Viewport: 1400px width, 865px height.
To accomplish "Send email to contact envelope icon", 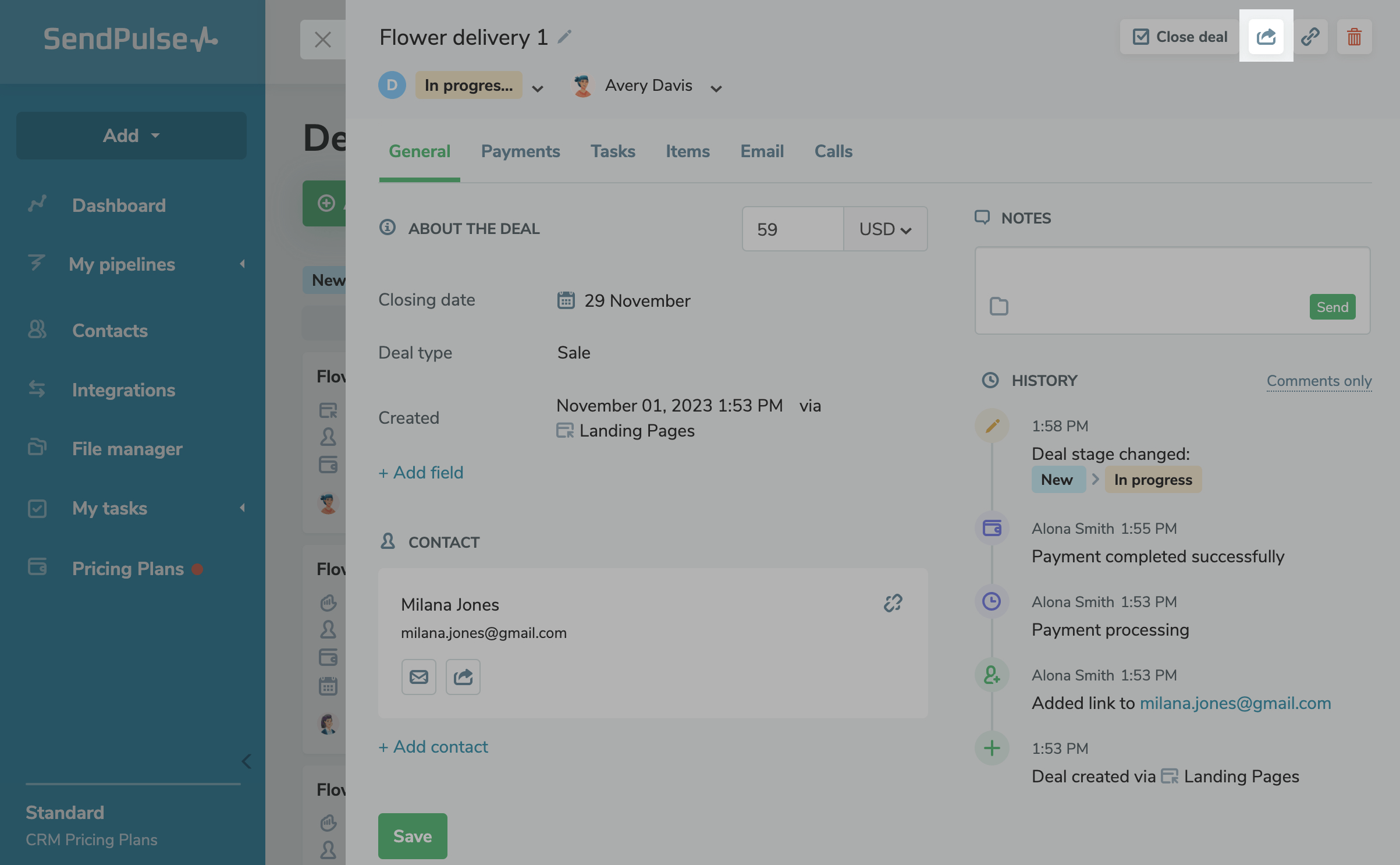I will [x=418, y=676].
